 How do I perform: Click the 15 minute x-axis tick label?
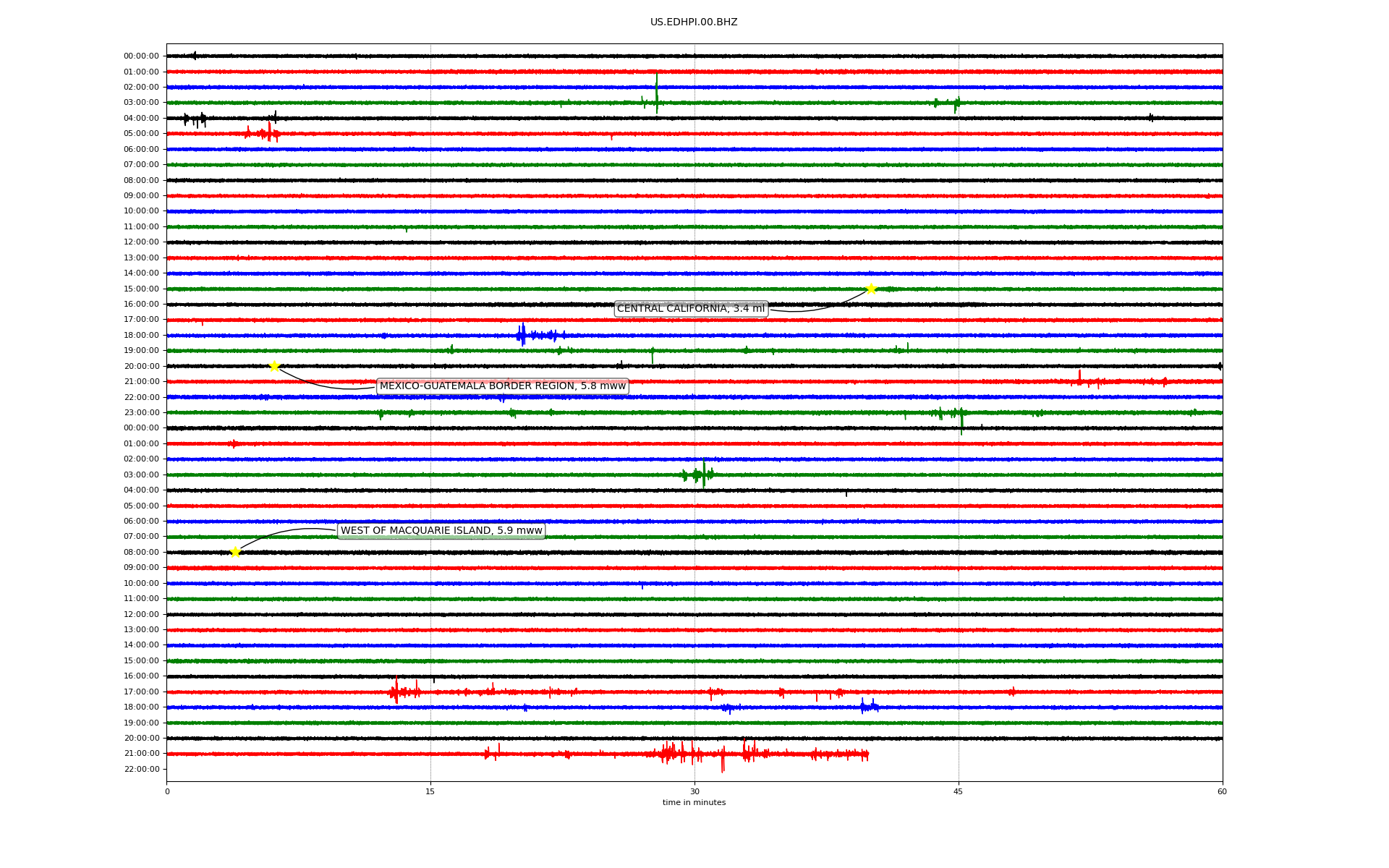[x=430, y=791]
